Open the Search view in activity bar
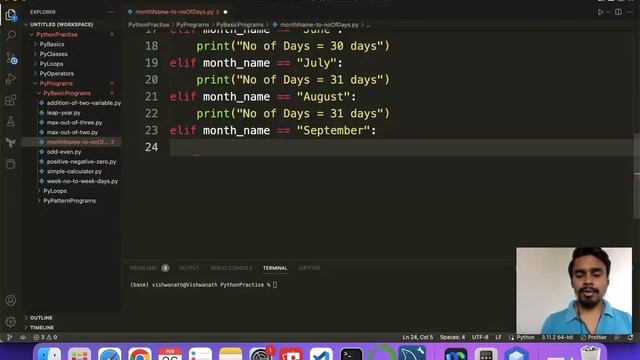Screen dimensions: 640x360 point(11,36)
